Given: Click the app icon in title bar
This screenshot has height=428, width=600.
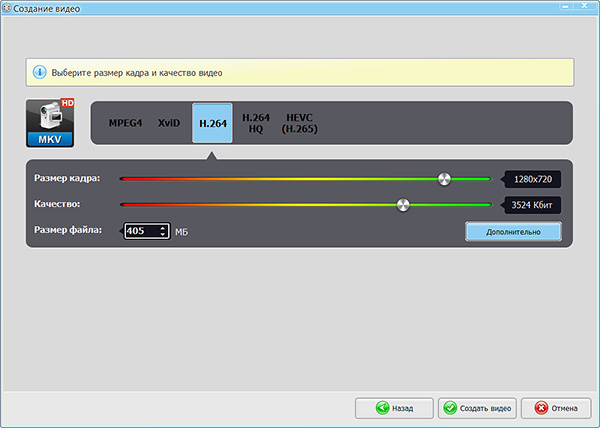Looking at the screenshot, I should click(7, 8).
